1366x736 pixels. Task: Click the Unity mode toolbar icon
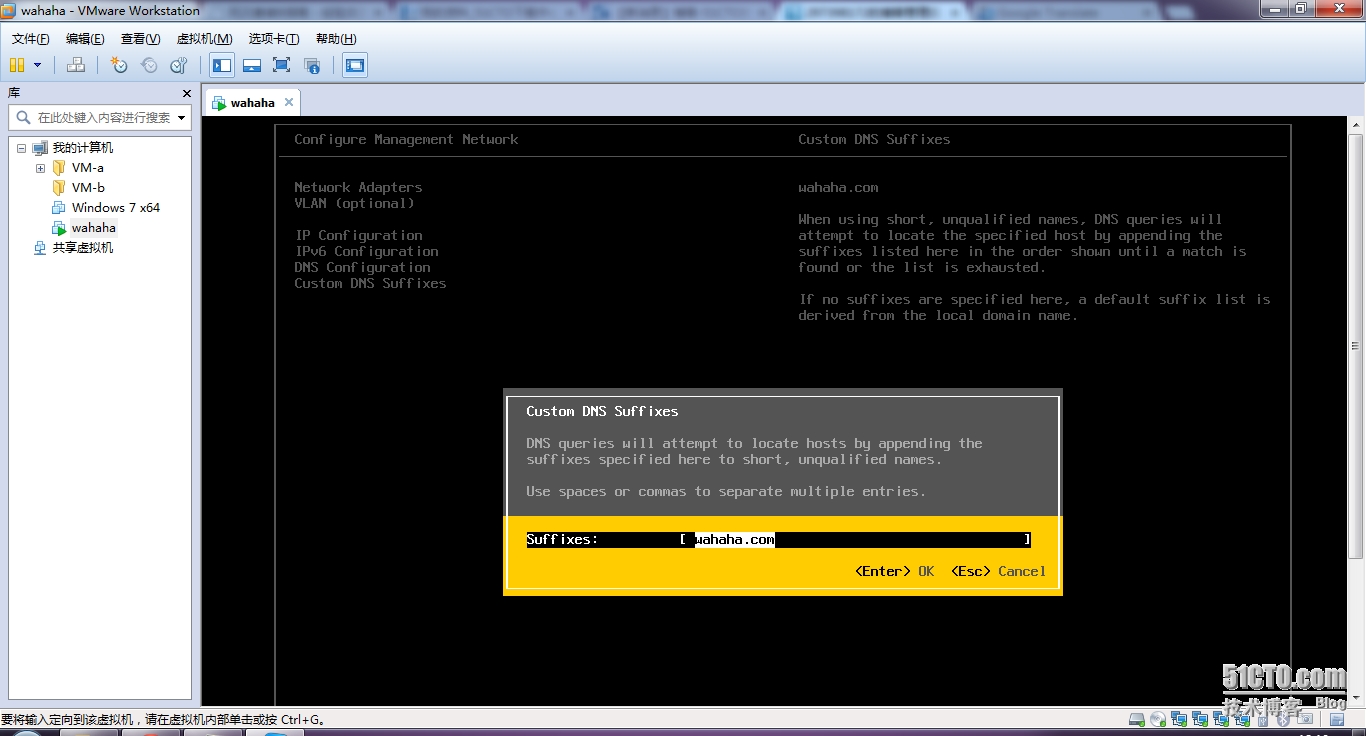tap(312, 65)
